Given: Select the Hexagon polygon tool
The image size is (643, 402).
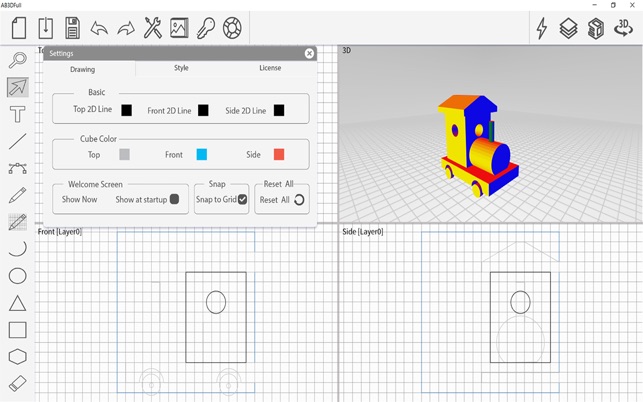Looking at the screenshot, I should pos(18,357).
